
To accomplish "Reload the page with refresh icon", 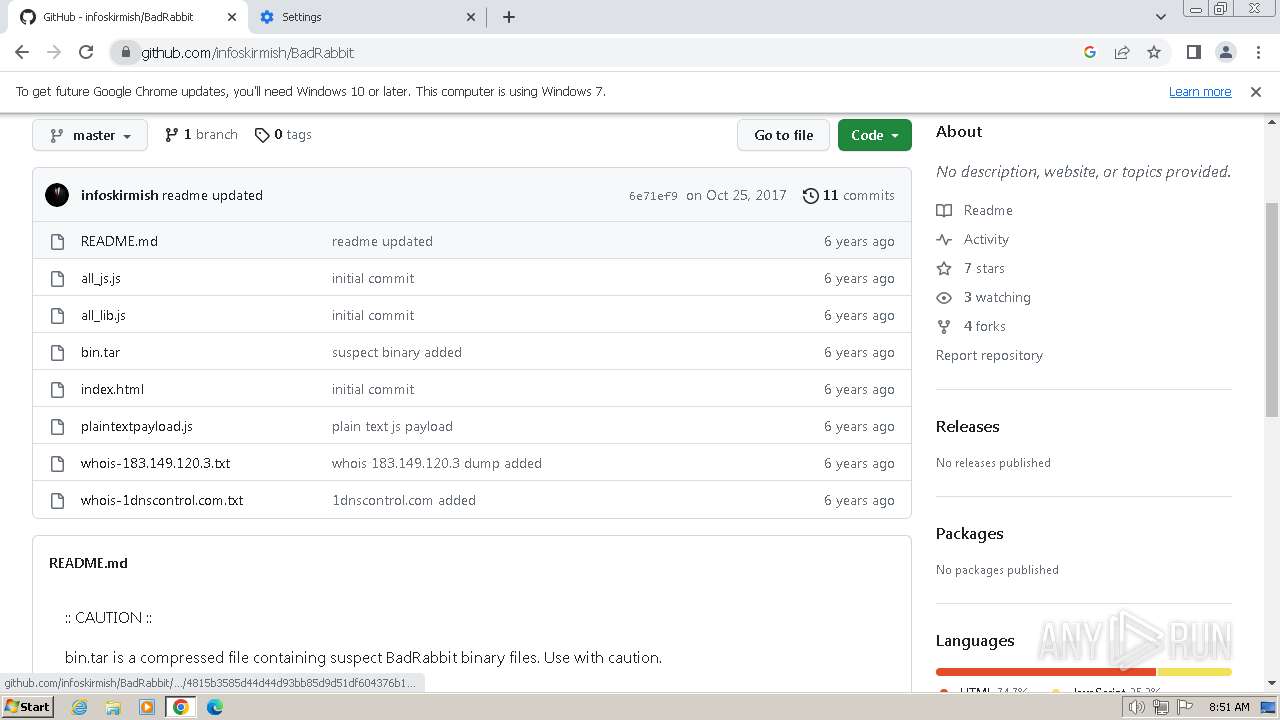I will (86, 52).
